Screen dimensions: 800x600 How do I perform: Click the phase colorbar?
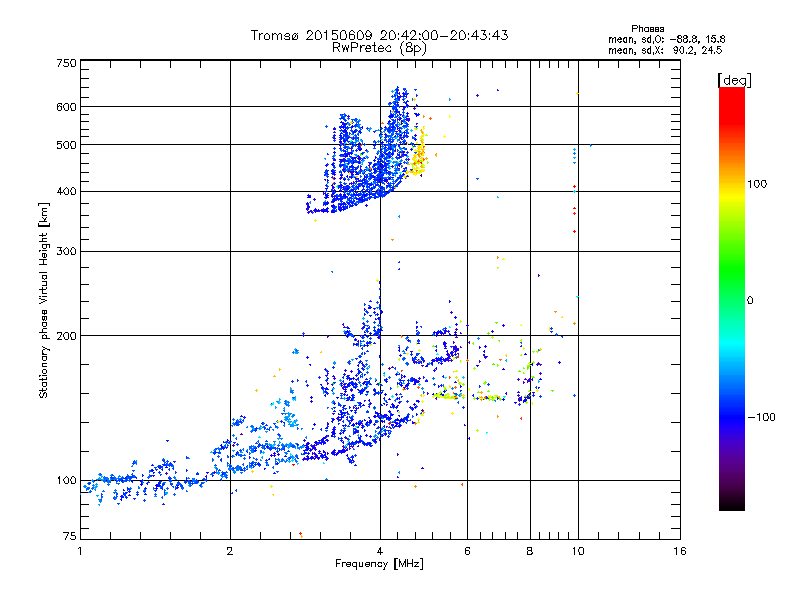(732, 298)
